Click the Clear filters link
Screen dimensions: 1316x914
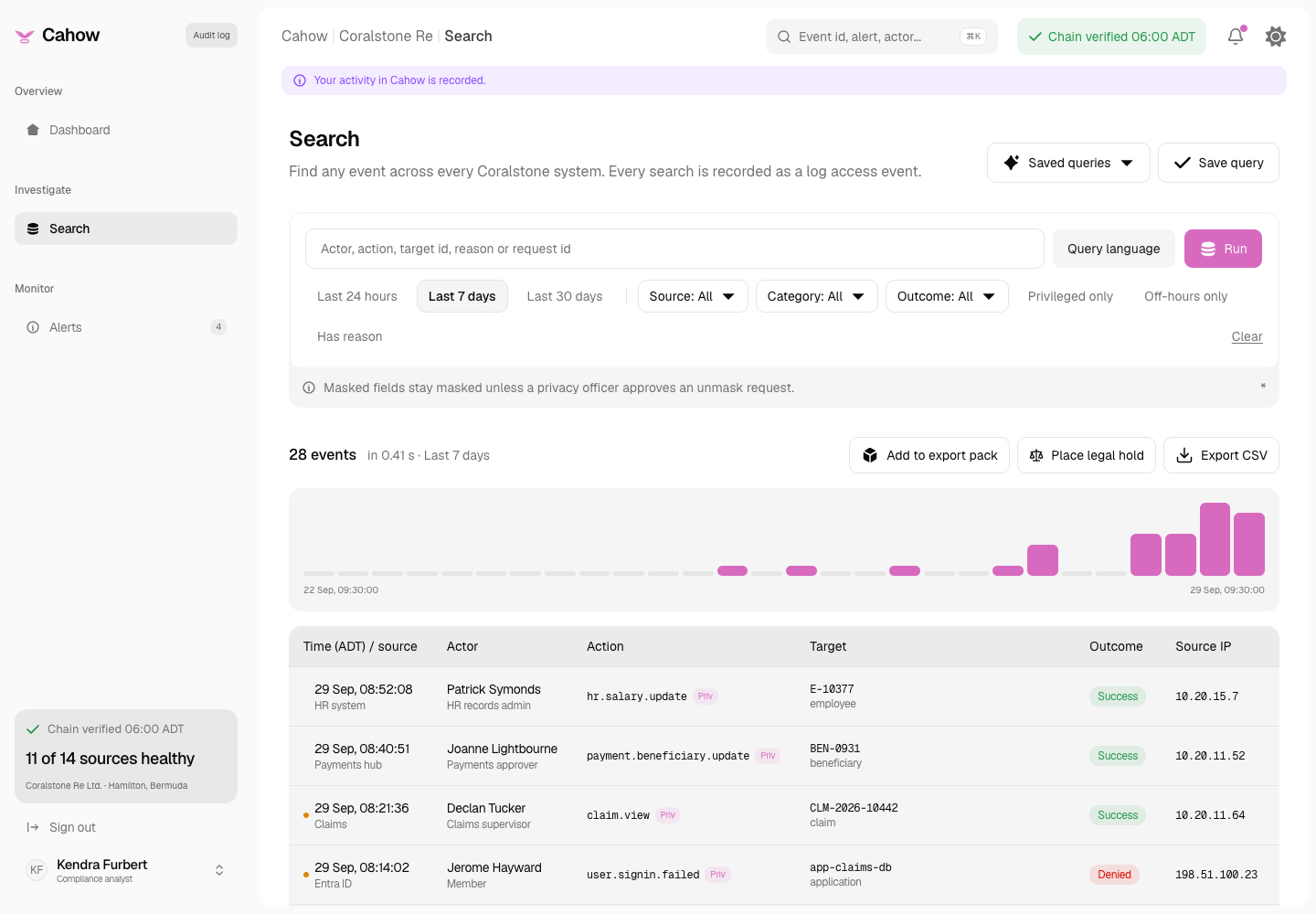[1247, 336]
